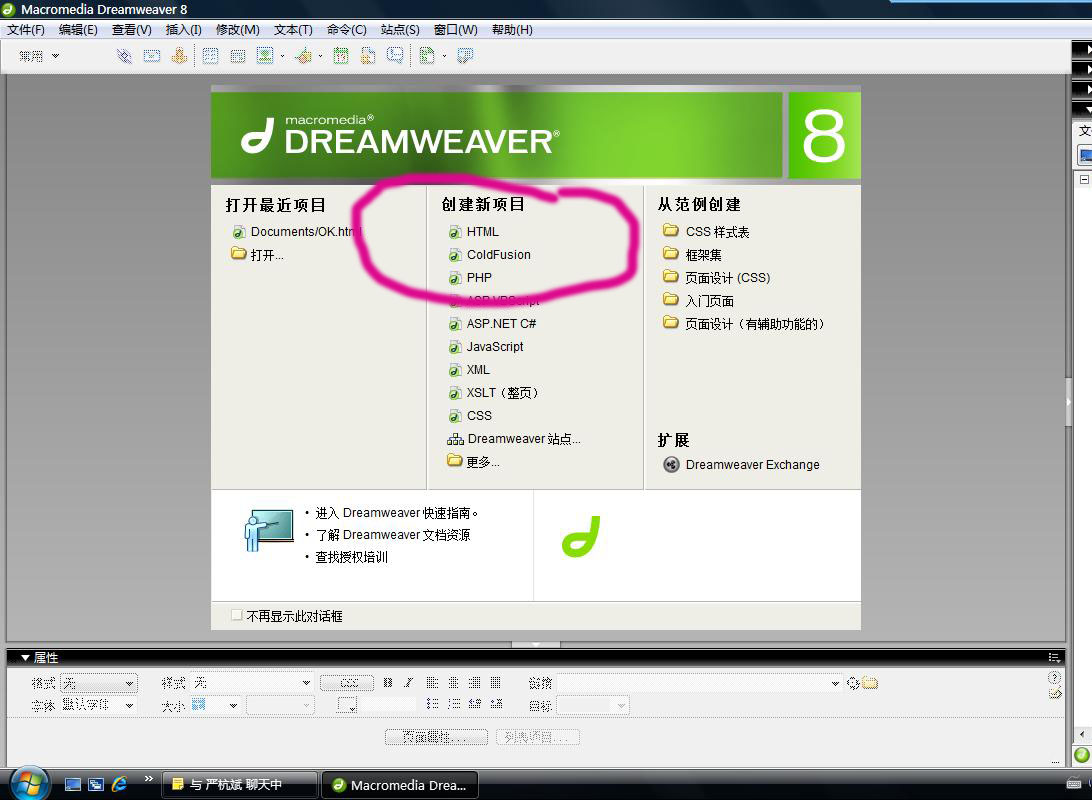Open the 帮助(H) menu
Image resolution: width=1092 pixels, height=800 pixels.
(512, 29)
